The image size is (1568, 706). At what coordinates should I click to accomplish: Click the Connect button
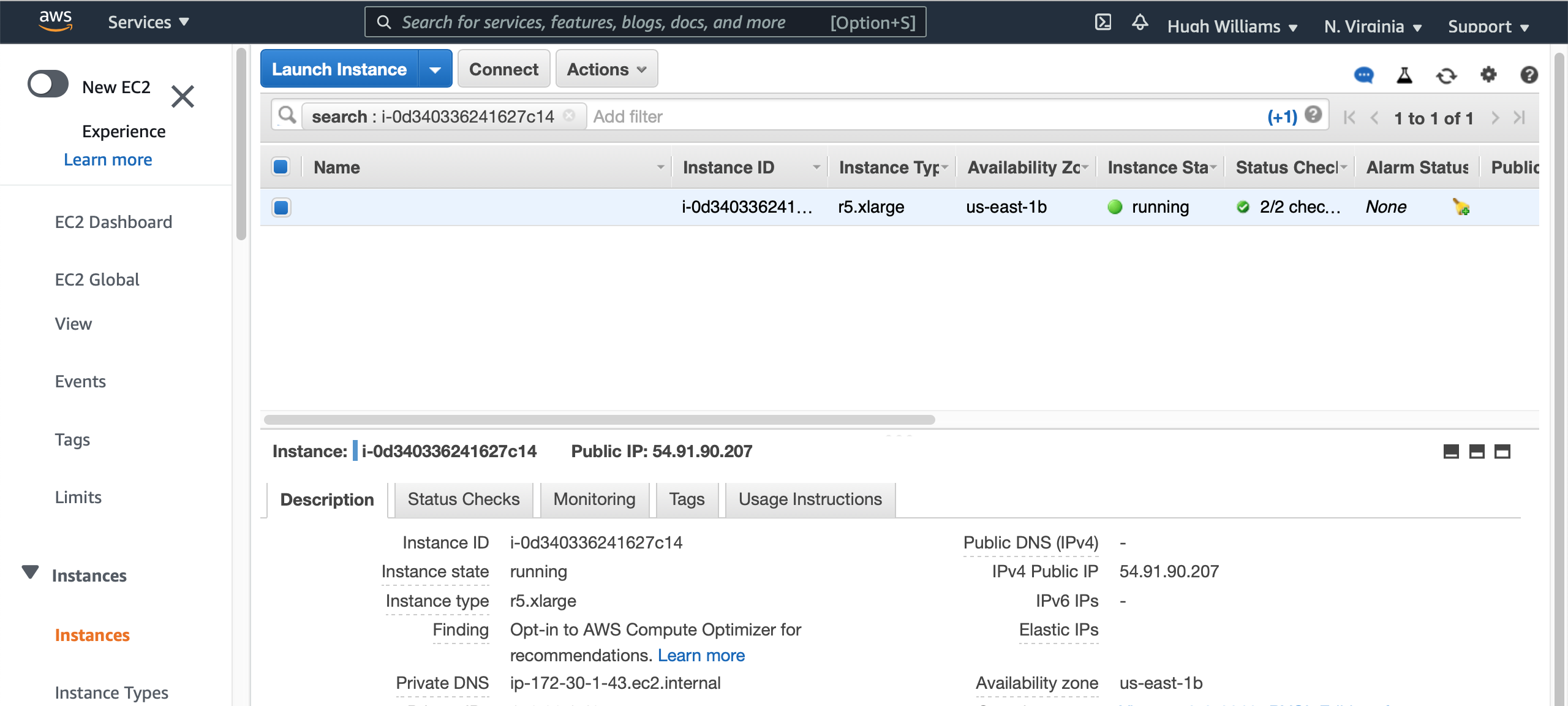click(503, 69)
